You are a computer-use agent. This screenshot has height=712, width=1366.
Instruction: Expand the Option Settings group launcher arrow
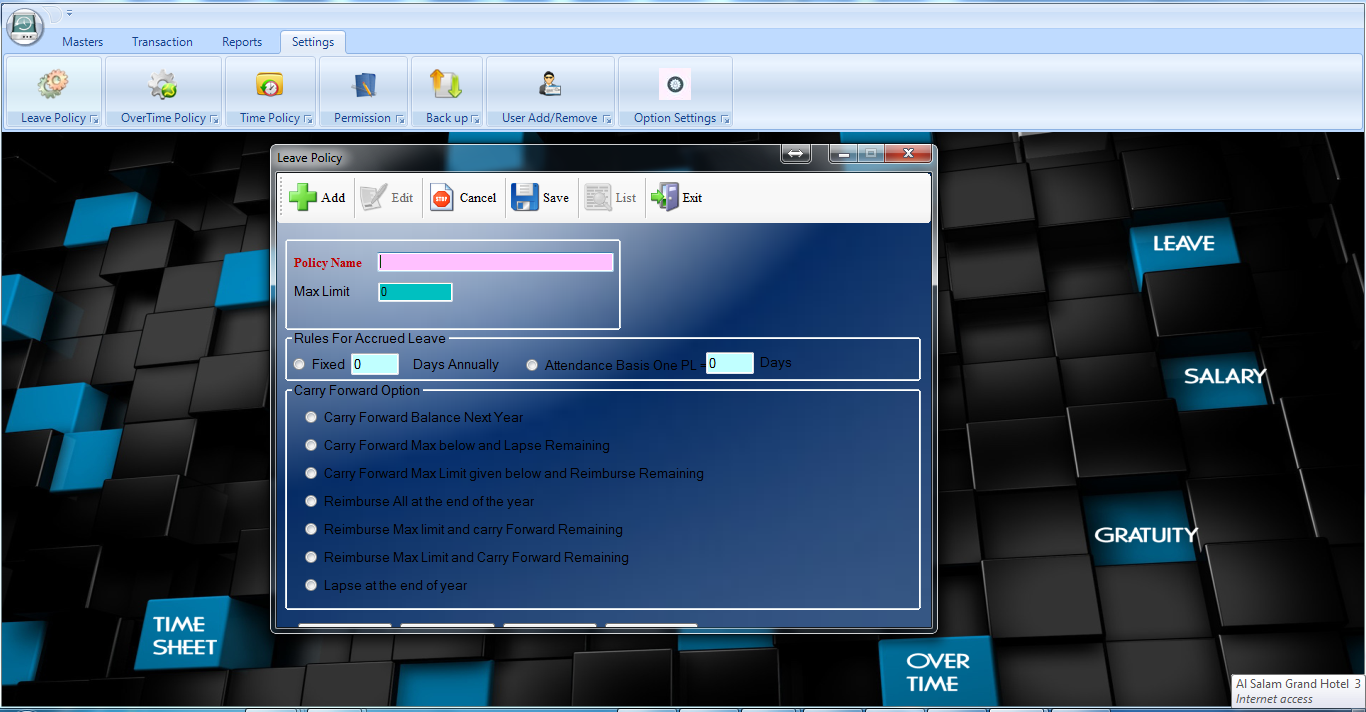(x=725, y=119)
